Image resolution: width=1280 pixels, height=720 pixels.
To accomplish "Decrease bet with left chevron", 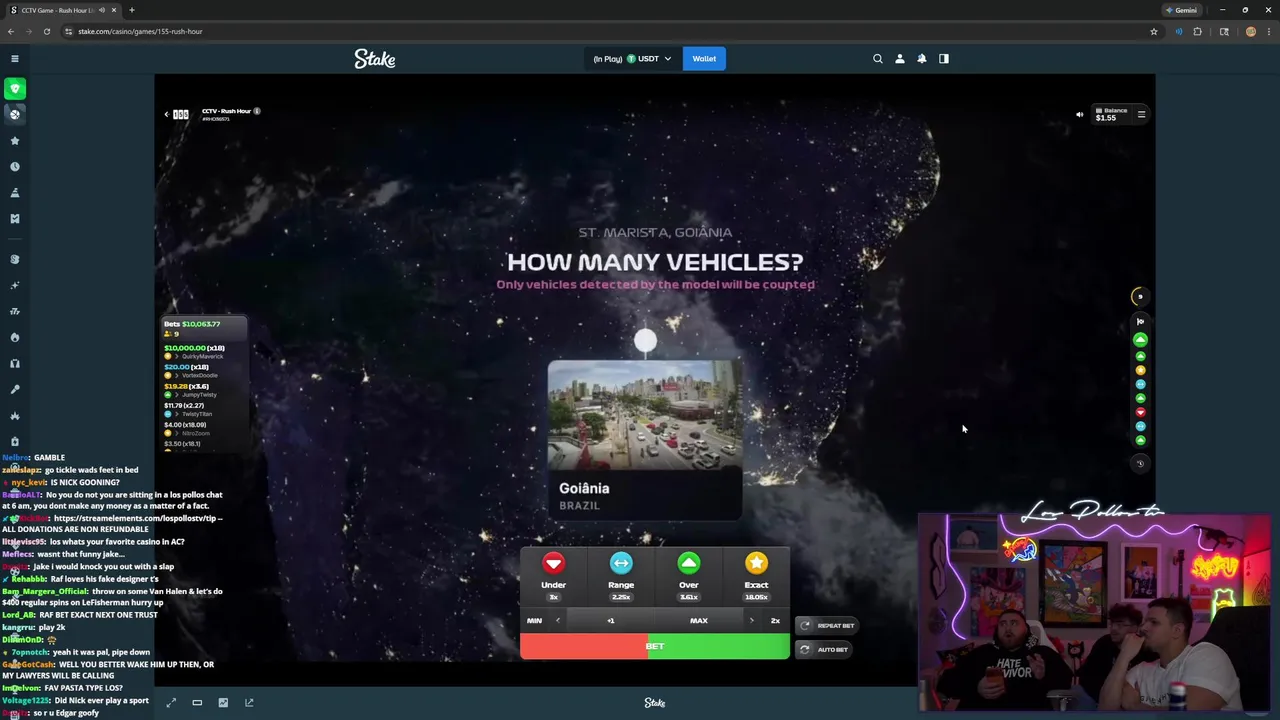I will pos(558,621).
